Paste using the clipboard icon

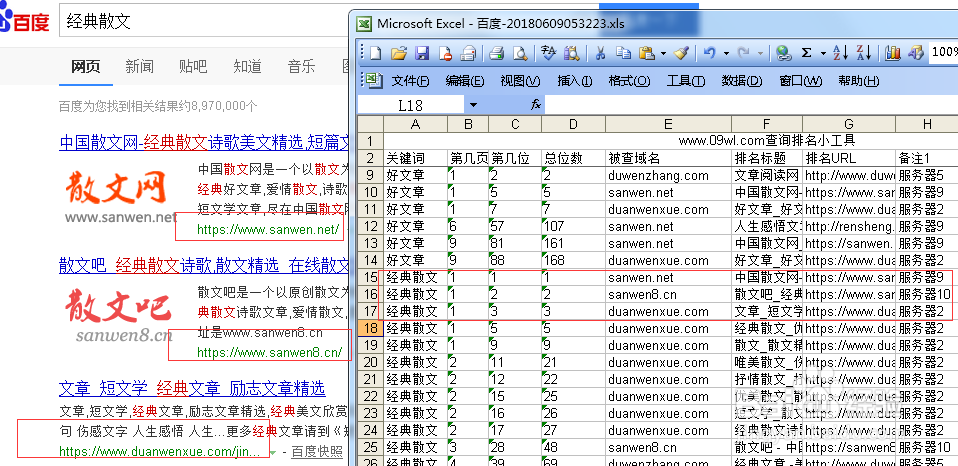646,53
